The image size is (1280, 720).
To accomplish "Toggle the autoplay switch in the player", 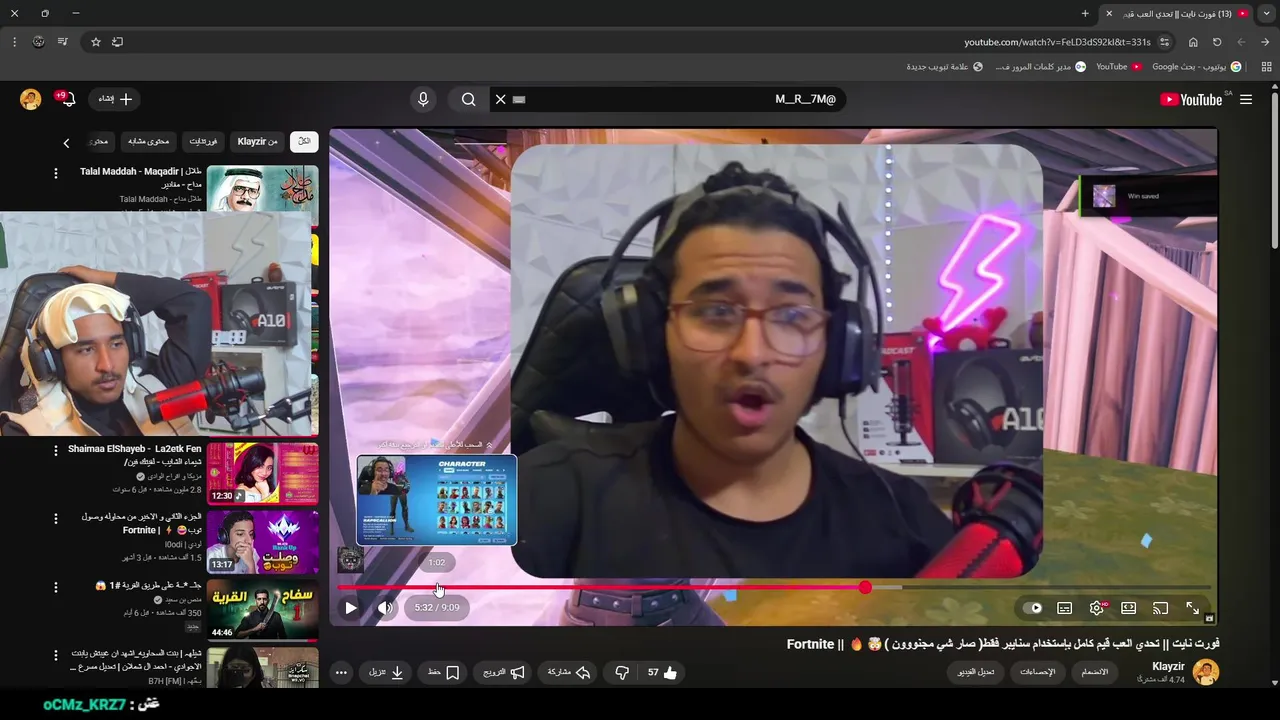I will 1033,608.
